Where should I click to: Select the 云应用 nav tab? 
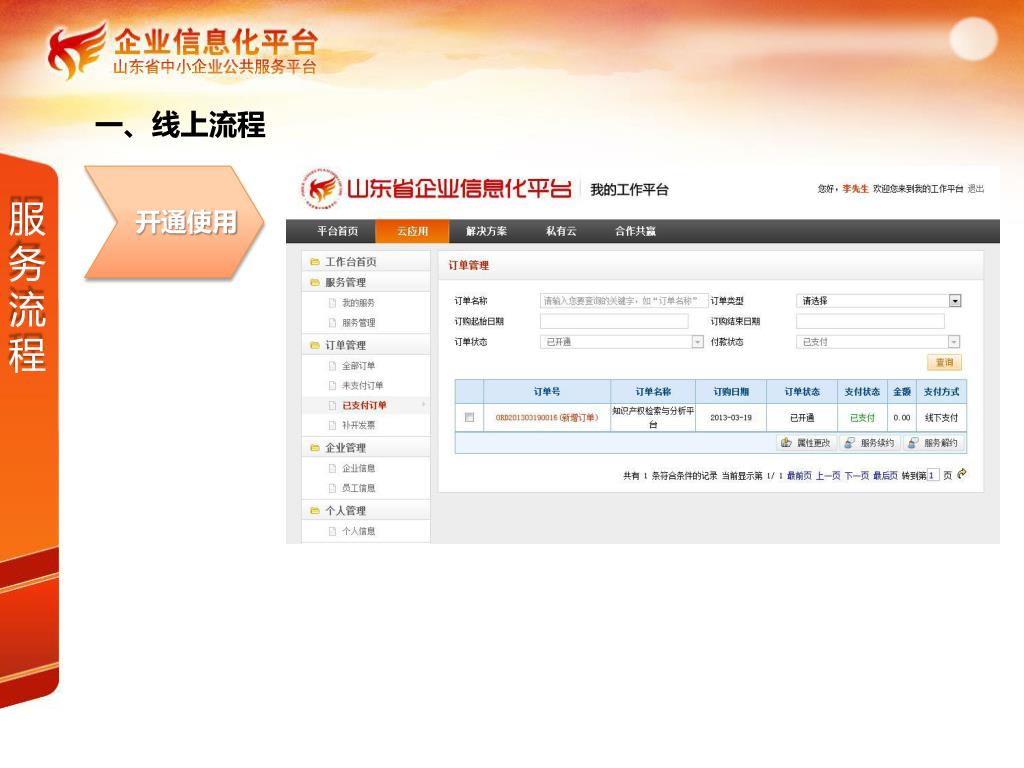[413, 231]
